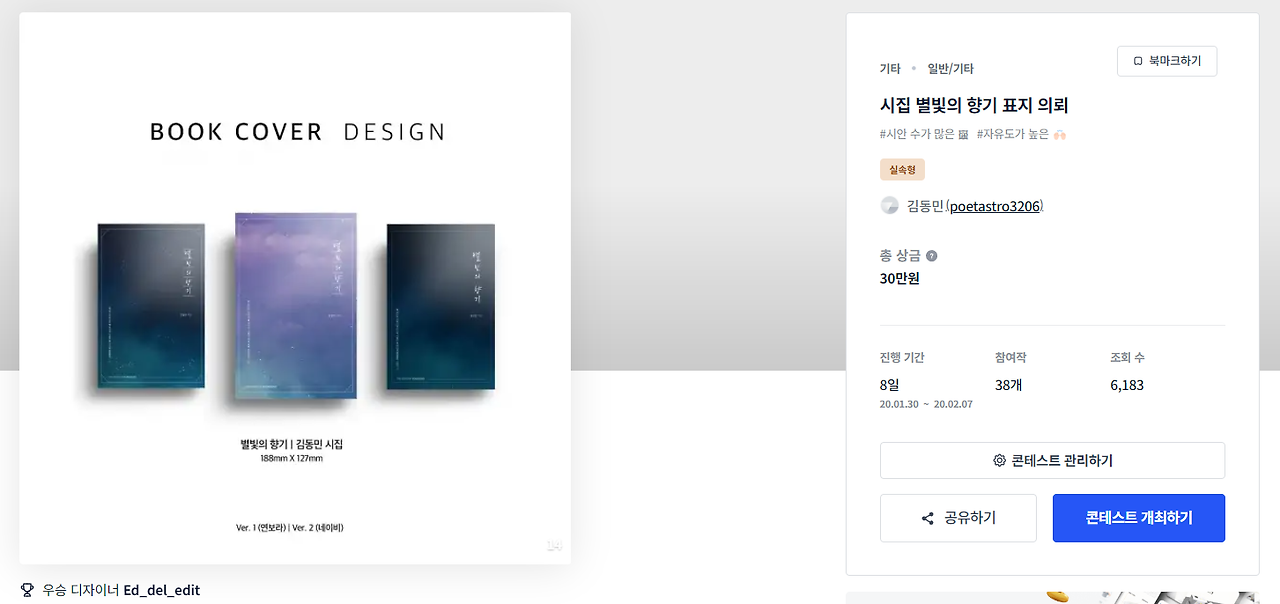Click the trophy icon next to 우승 디자이너
This screenshot has height=604, width=1280.
coord(27,590)
